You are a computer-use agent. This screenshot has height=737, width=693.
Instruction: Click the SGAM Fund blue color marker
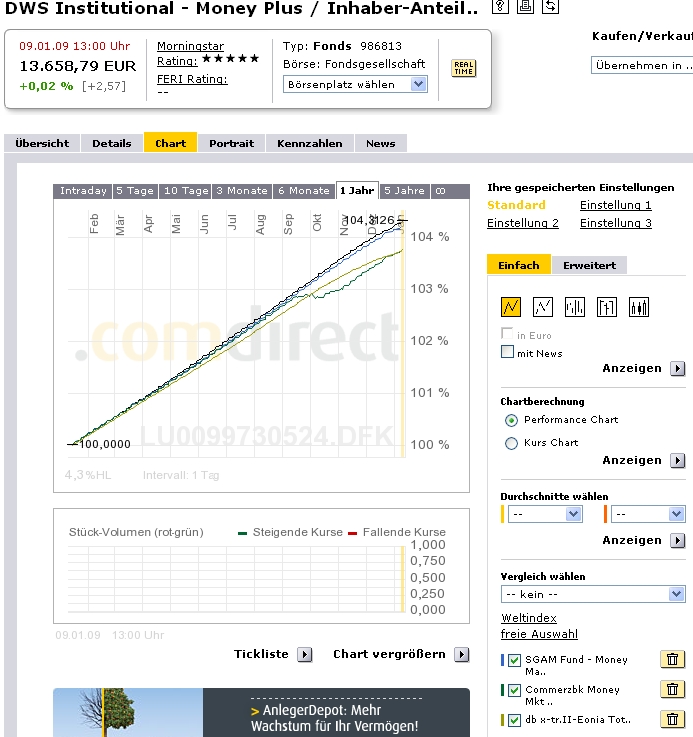coord(503,660)
